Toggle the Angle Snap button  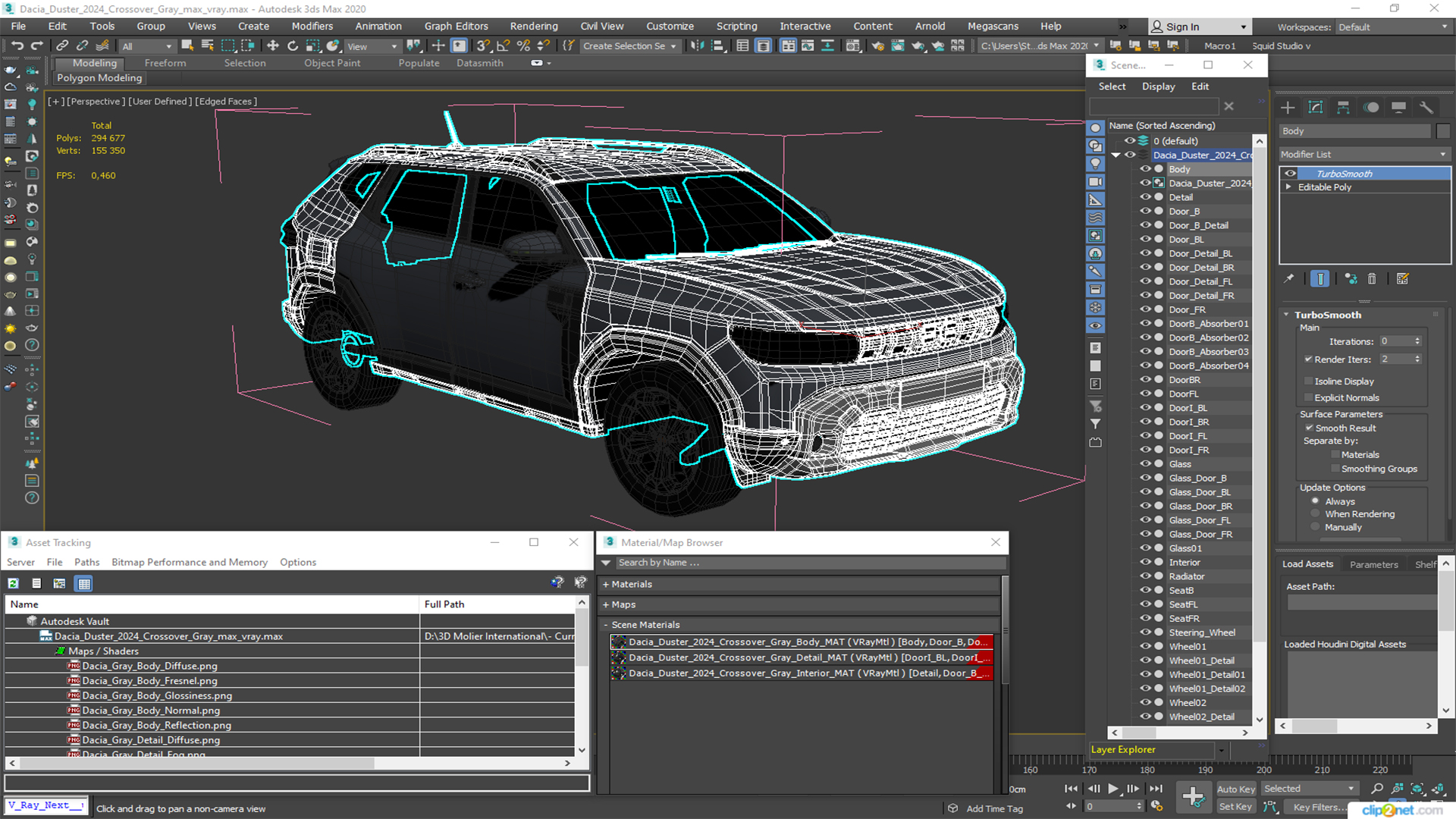[x=503, y=45]
